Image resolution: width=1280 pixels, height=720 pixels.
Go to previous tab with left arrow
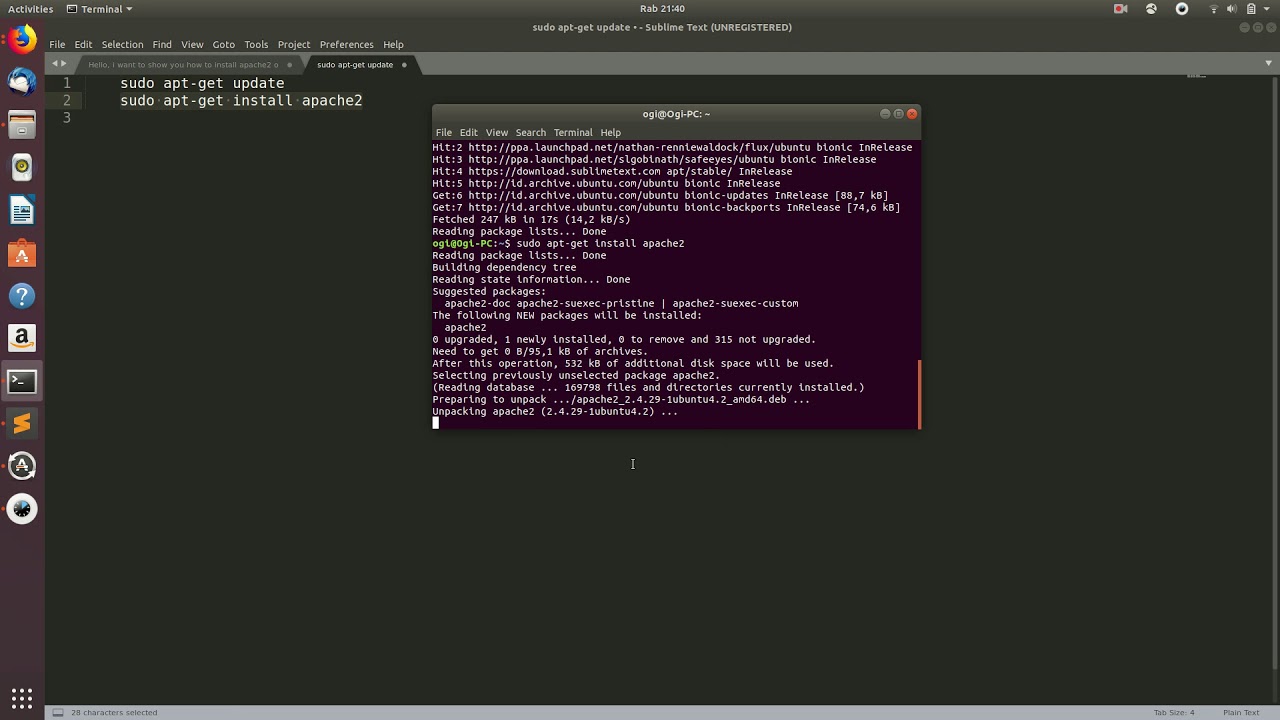click(55, 64)
